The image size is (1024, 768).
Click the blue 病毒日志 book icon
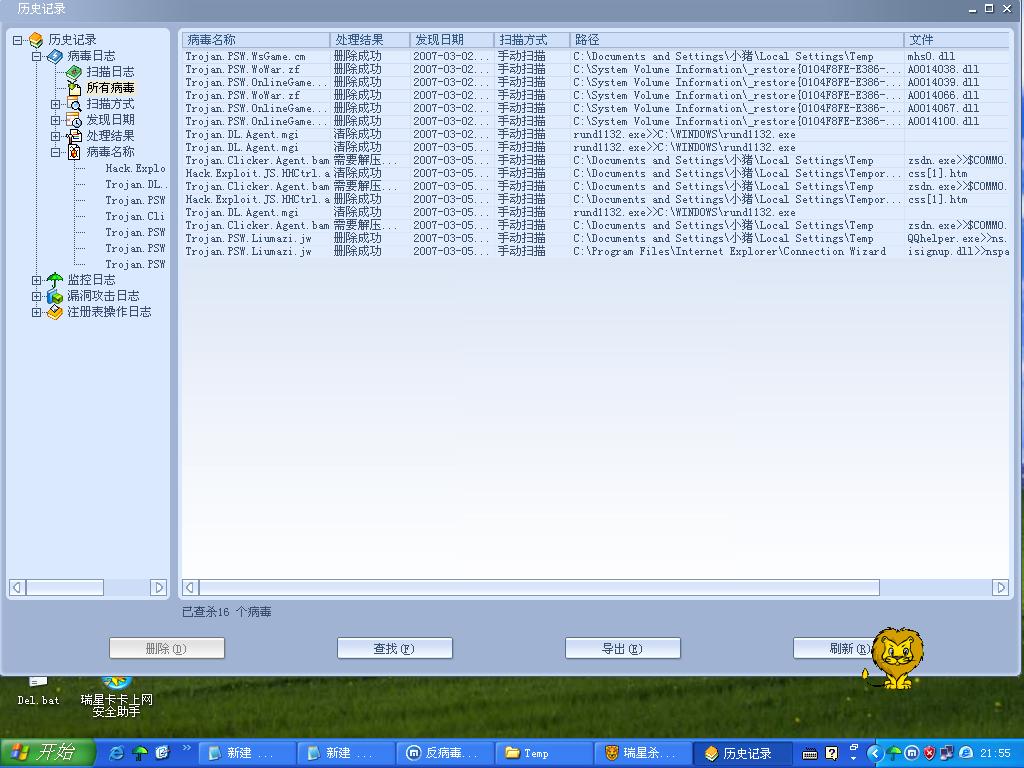click(x=56, y=56)
